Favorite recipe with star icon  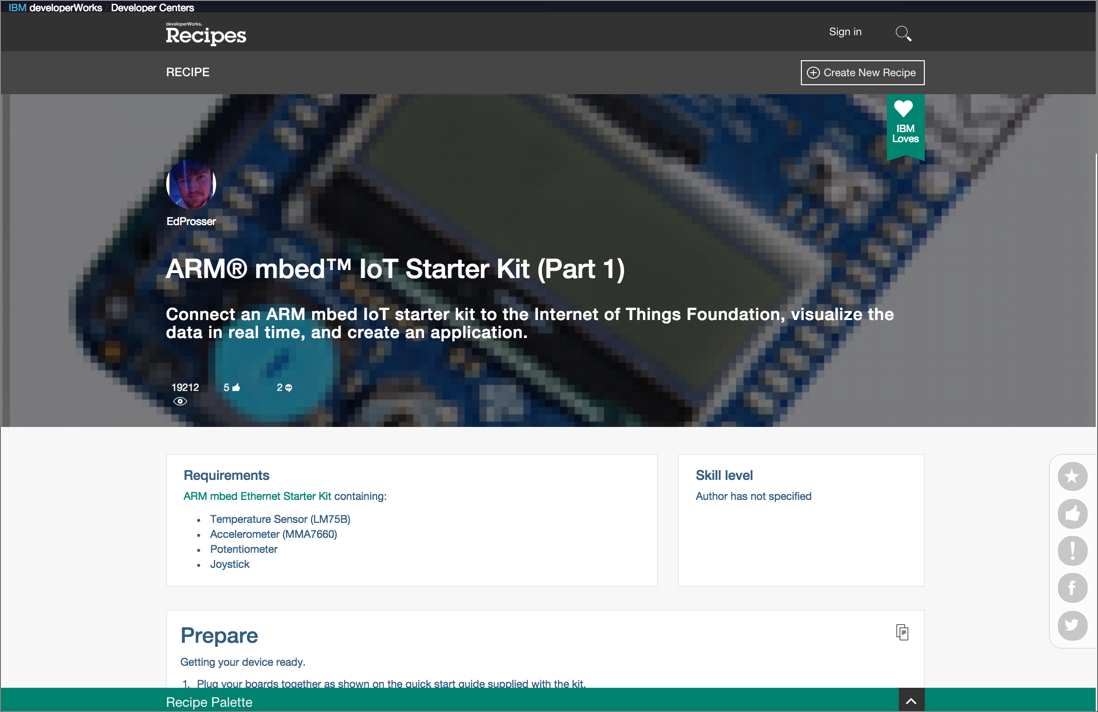1072,476
